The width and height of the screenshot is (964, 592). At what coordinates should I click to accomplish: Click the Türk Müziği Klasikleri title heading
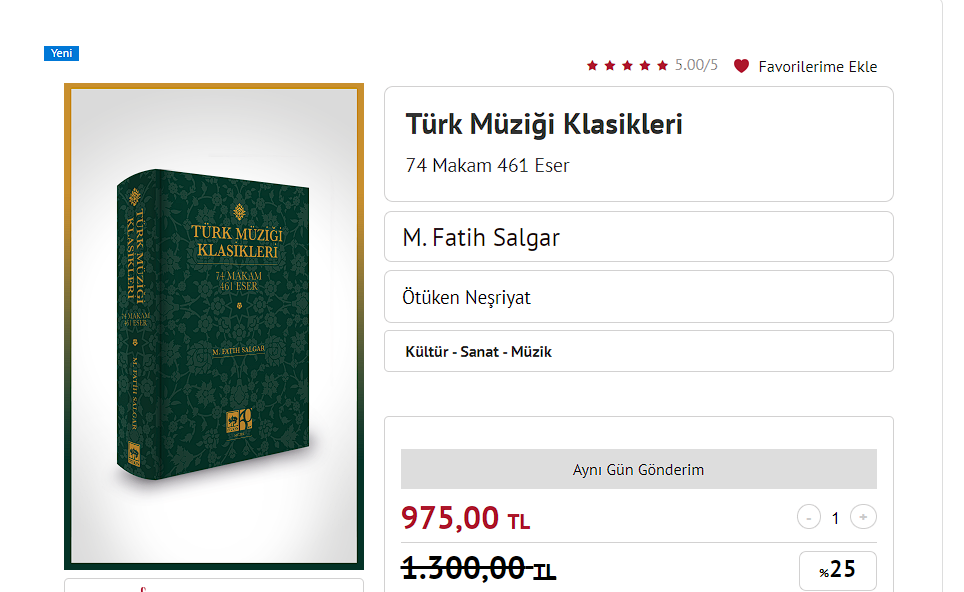[544, 124]
